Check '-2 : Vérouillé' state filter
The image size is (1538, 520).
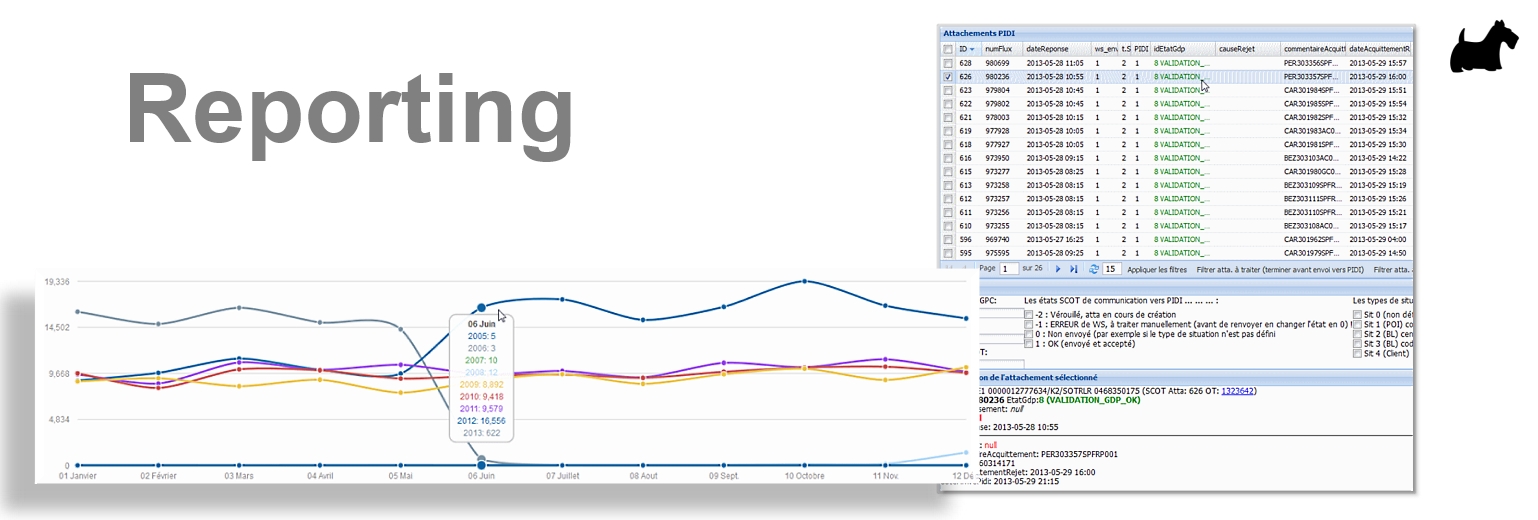click(1029, 314)
